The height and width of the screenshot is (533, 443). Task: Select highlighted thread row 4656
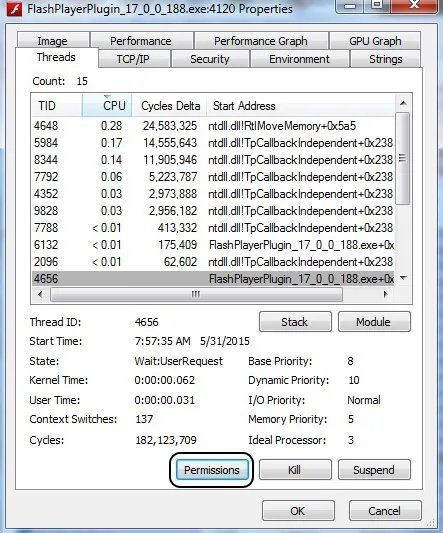pyautogui.click(x=213, y=279)
